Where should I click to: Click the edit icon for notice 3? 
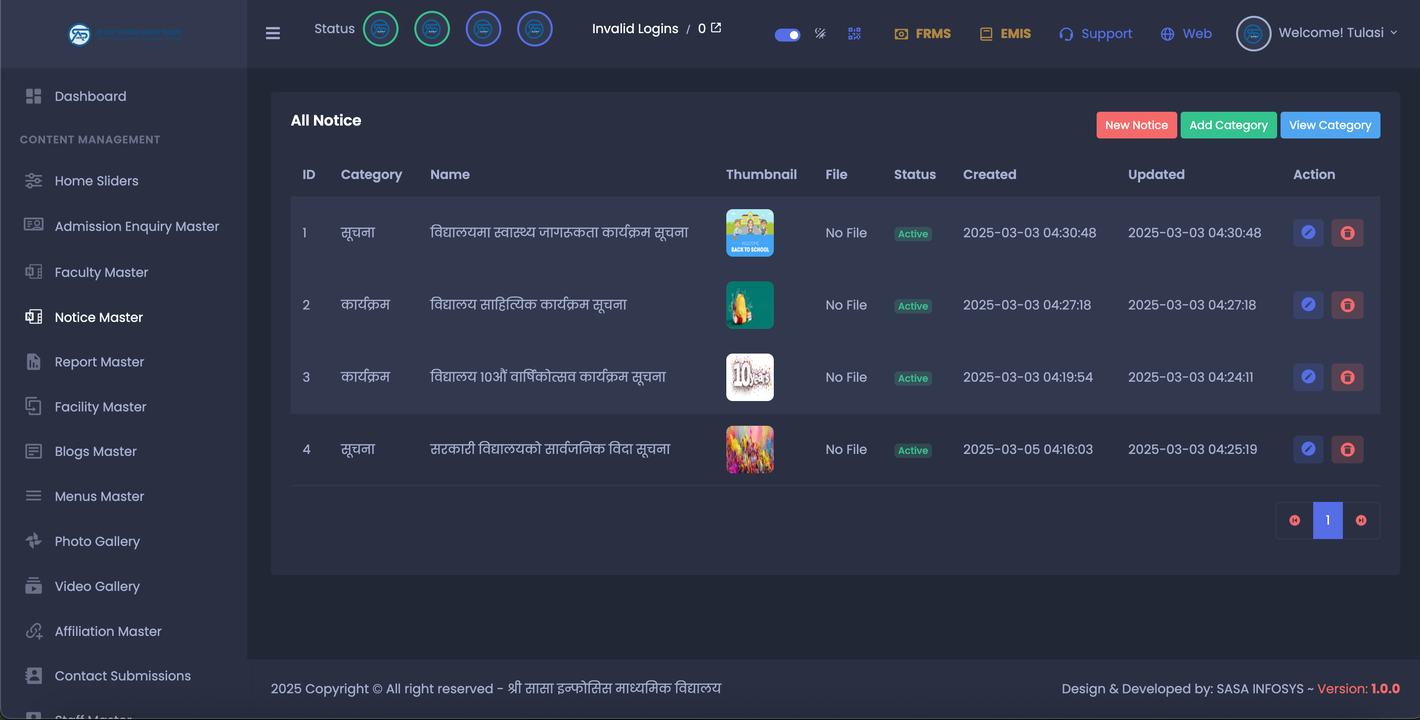[1308, 377]
